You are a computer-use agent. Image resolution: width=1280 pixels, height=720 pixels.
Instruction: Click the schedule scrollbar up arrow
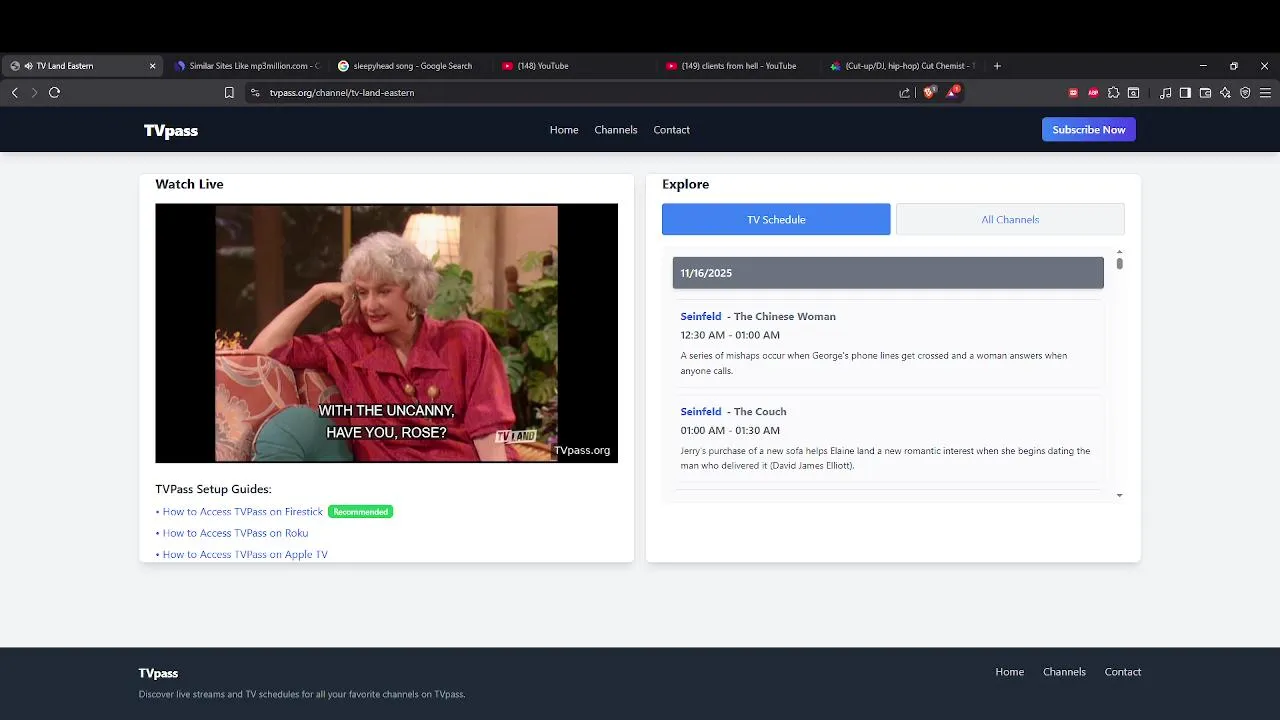pyautogui.click(x=1119, y=252)
